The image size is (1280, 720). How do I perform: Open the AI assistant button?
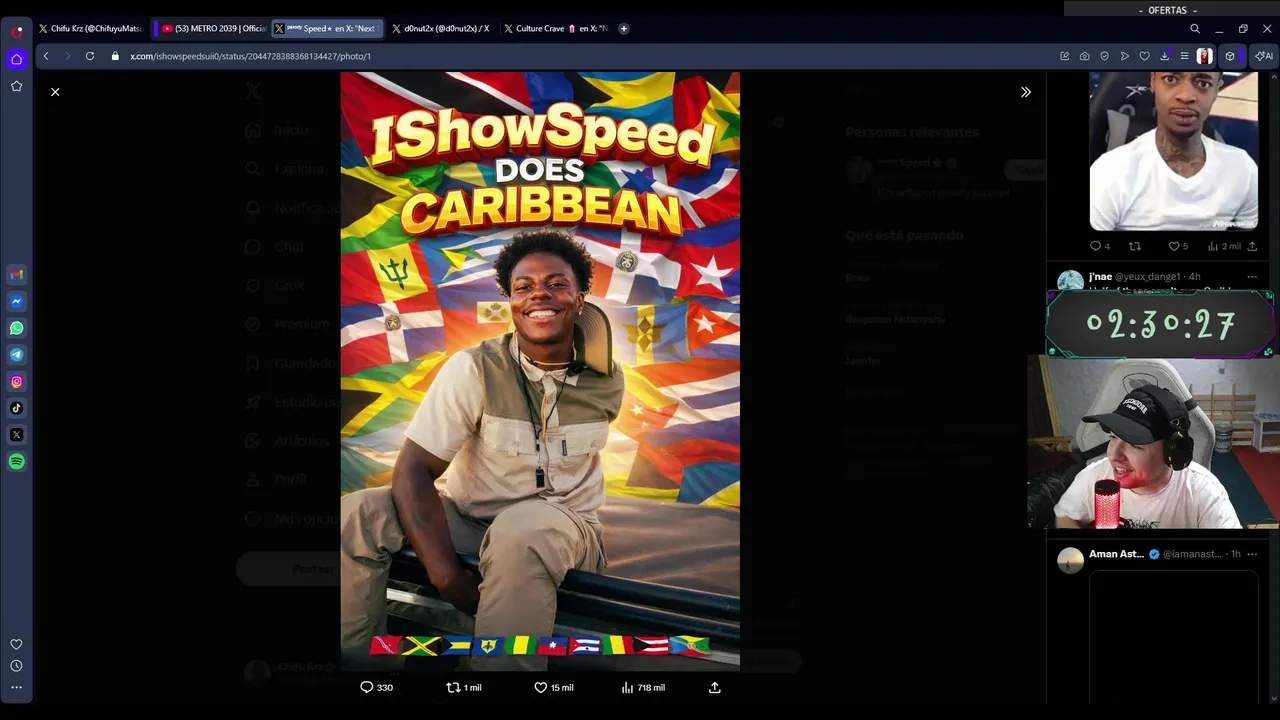(x=1264, y=56)
